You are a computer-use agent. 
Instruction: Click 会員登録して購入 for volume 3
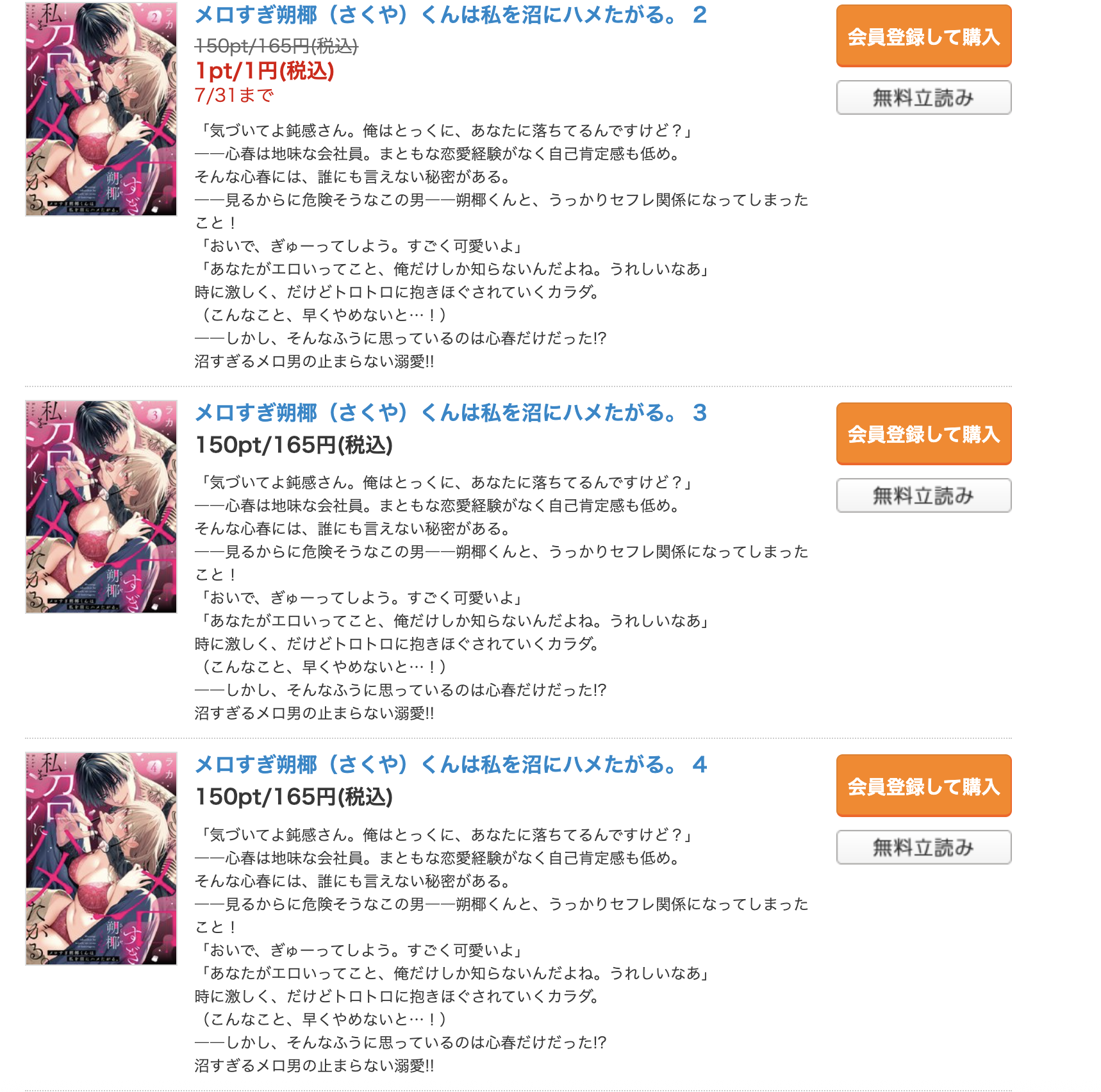tap(923, 434)
